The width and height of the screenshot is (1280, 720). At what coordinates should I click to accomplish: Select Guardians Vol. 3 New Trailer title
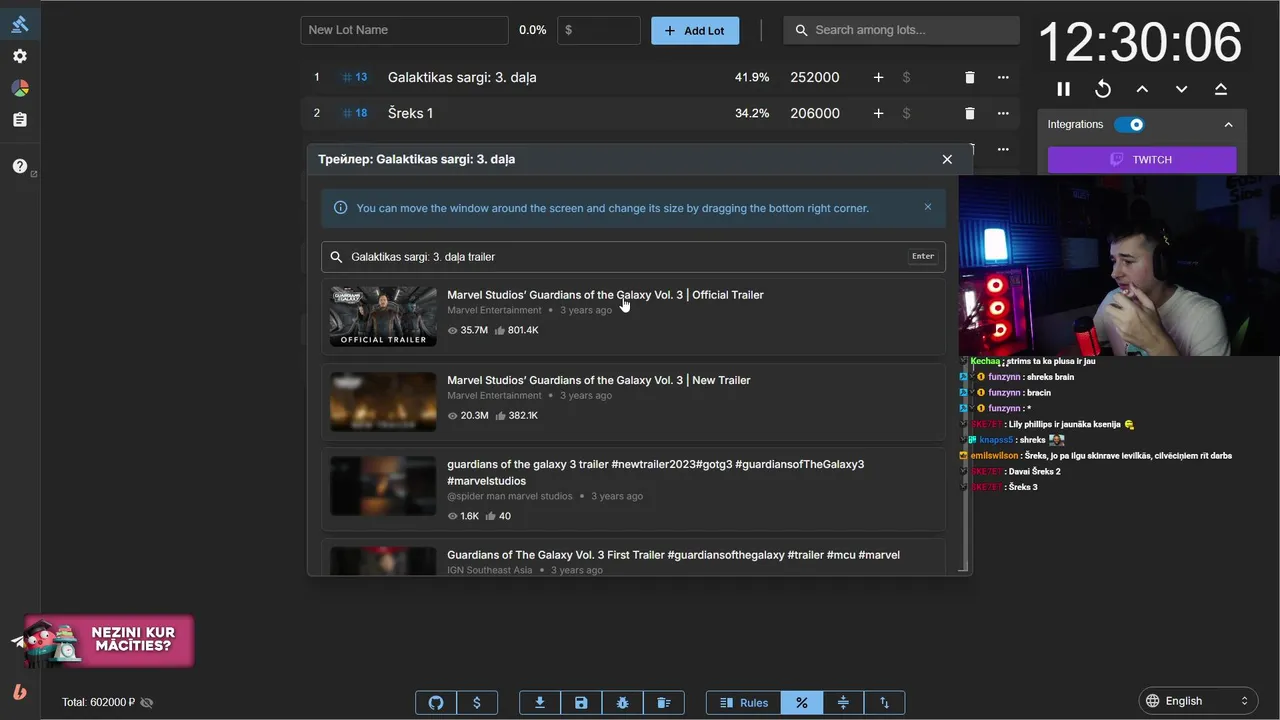598,380
